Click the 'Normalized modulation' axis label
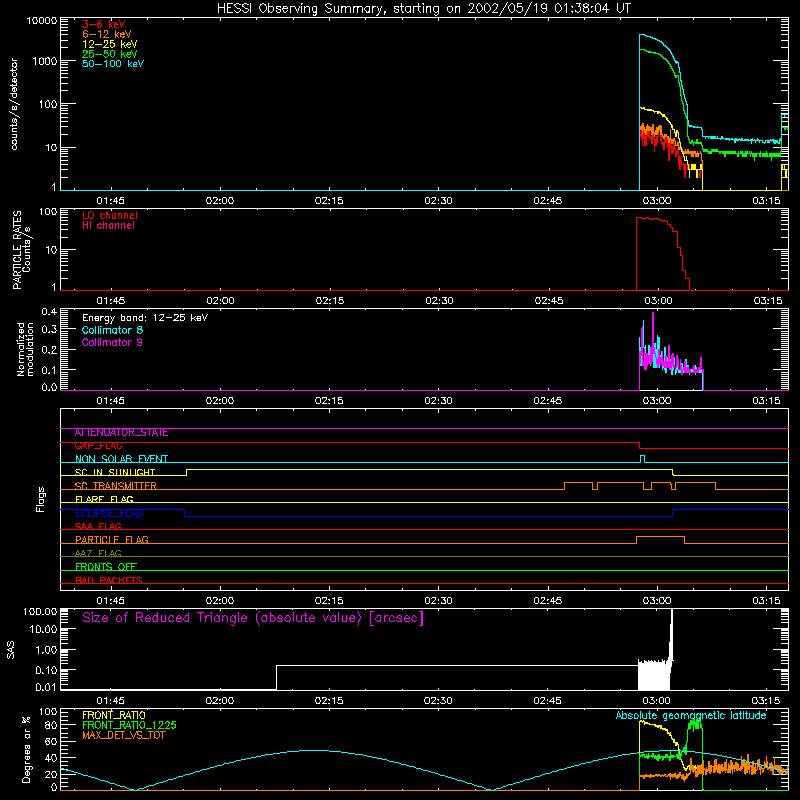 pyautogui.click(x=25, y=349)
